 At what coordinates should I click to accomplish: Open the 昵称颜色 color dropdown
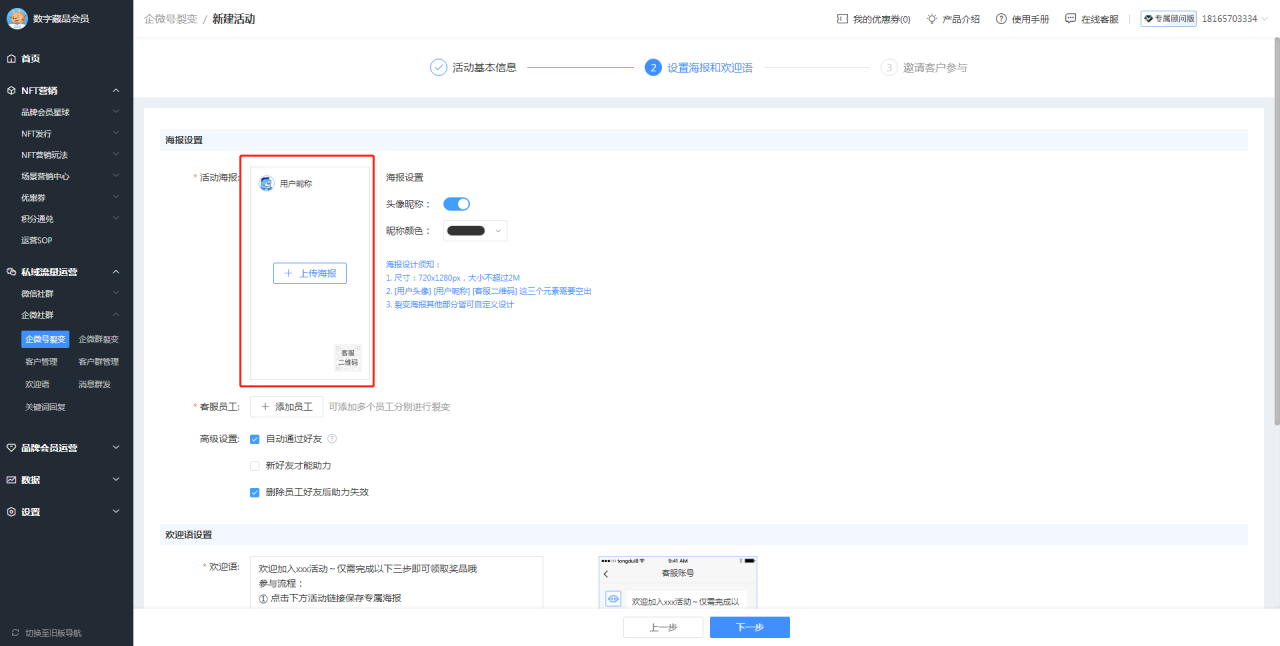tap(475, 230)
